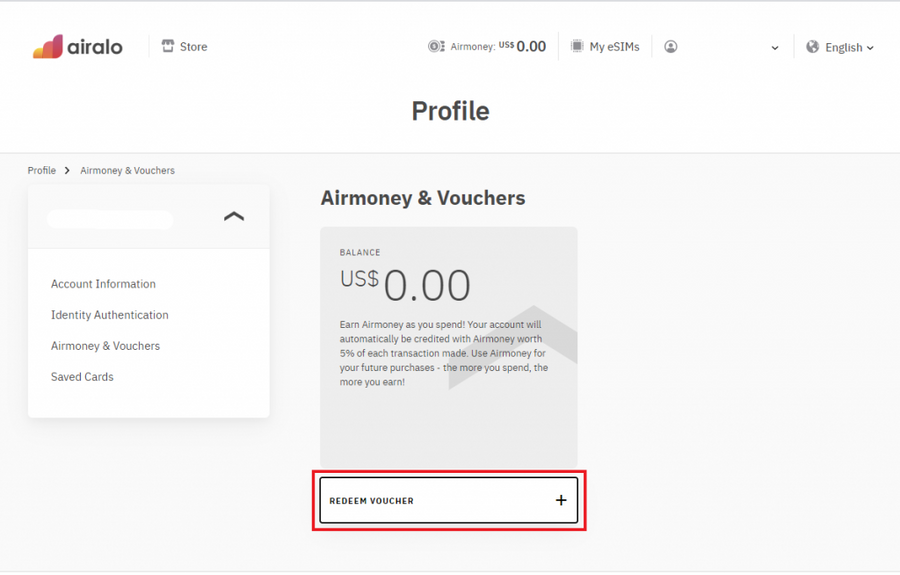Open Account Information in the sidebar
The image size is (900, 575).
[103, 284]
